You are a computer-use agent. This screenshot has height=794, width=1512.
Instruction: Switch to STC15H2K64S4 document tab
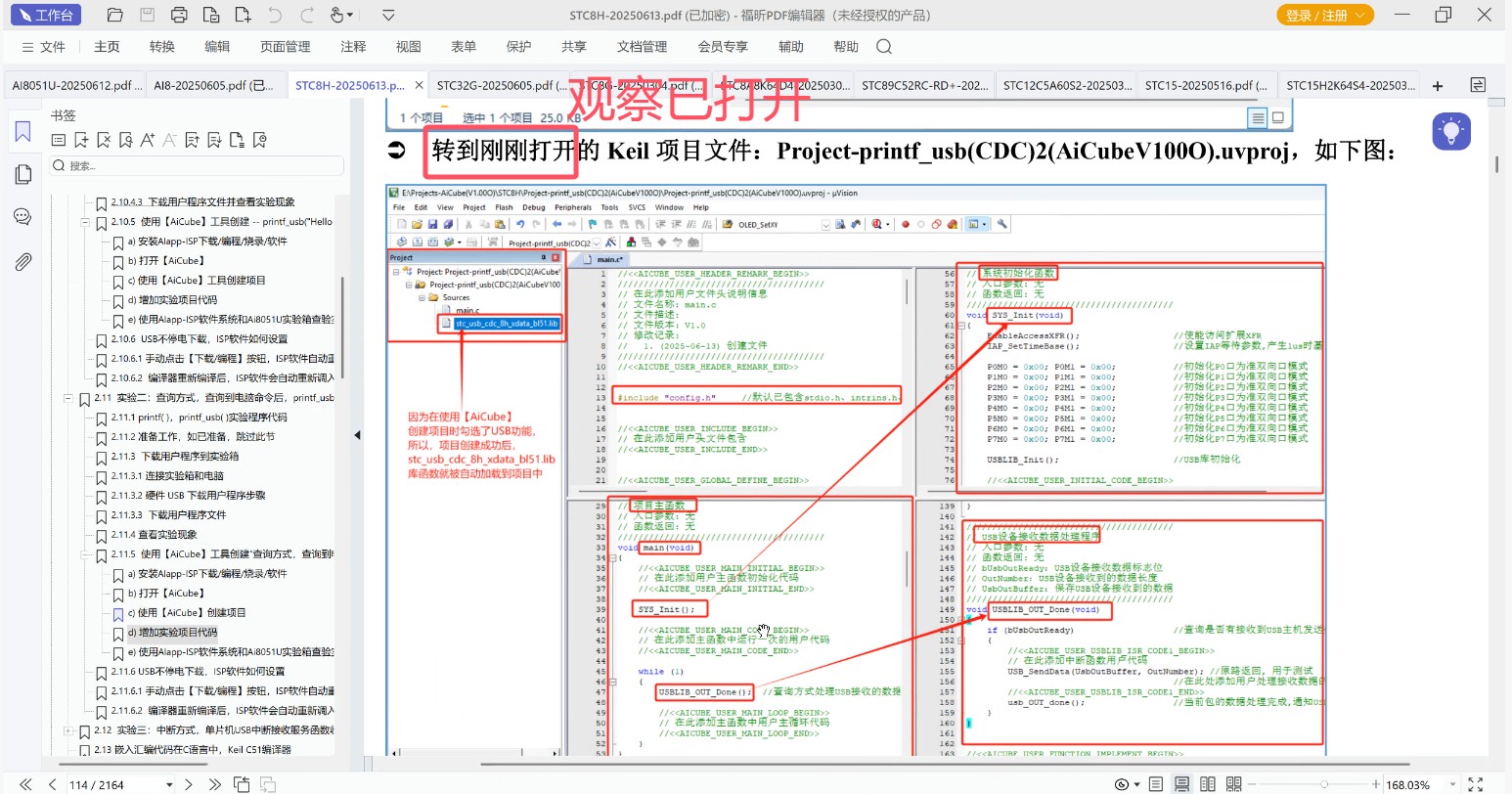tap(1351, 85)
